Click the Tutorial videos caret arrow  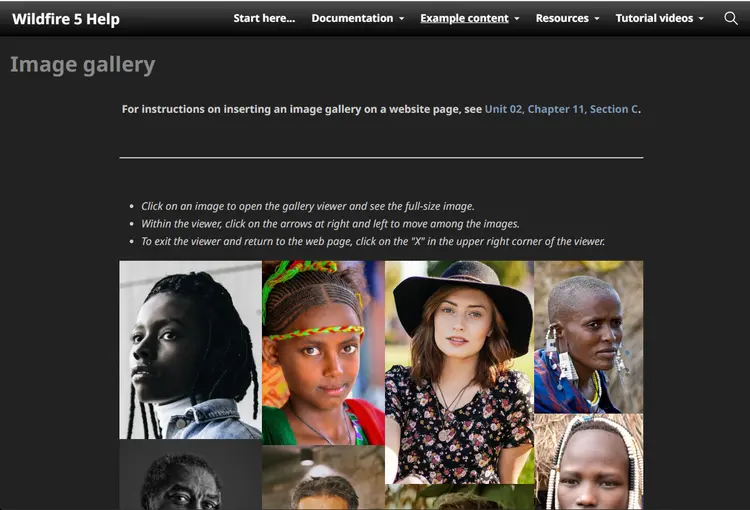coord(701,19)
